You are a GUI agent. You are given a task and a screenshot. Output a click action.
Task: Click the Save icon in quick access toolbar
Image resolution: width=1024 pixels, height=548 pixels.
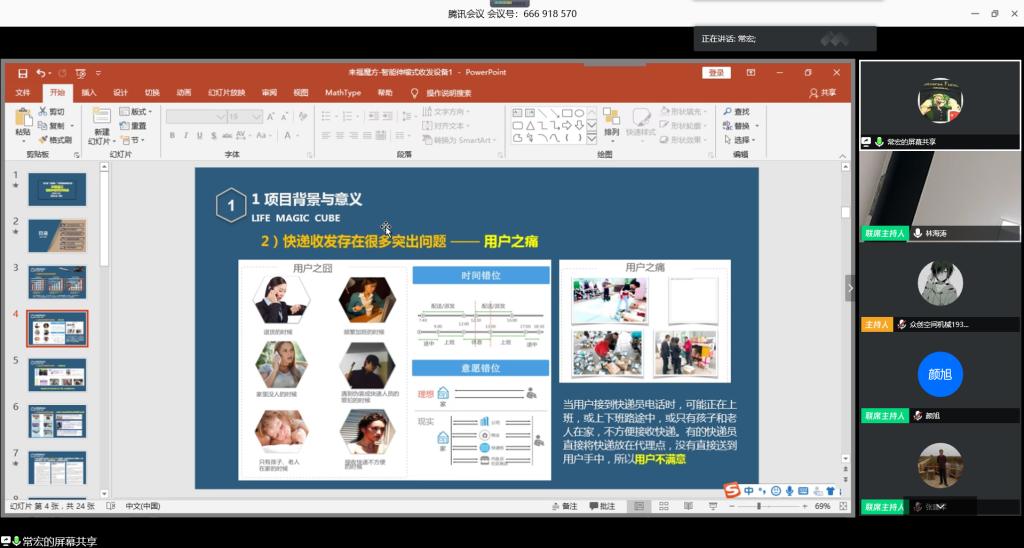click(22, 73)
